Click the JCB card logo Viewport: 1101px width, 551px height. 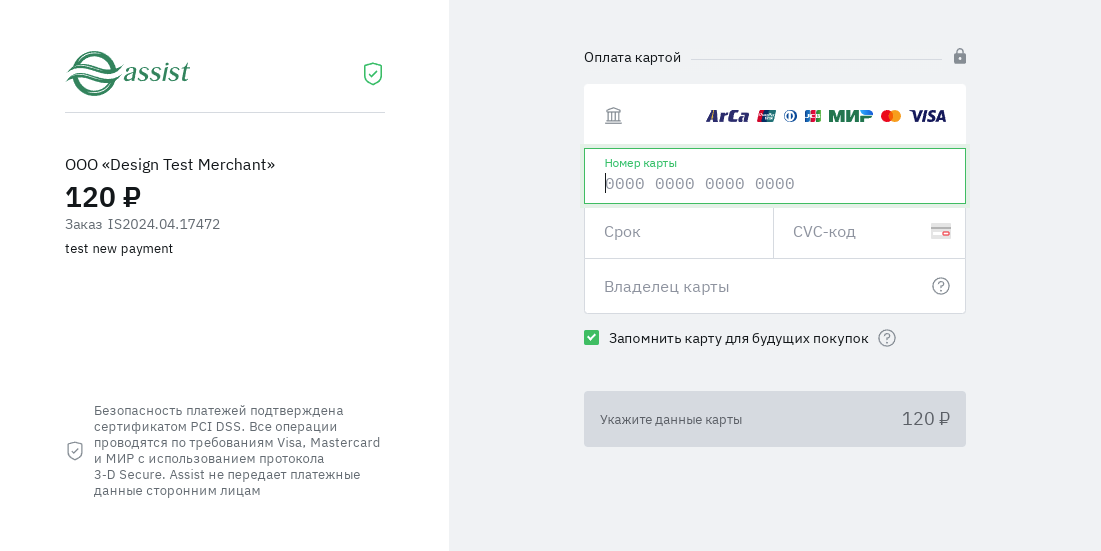(813, 116)
